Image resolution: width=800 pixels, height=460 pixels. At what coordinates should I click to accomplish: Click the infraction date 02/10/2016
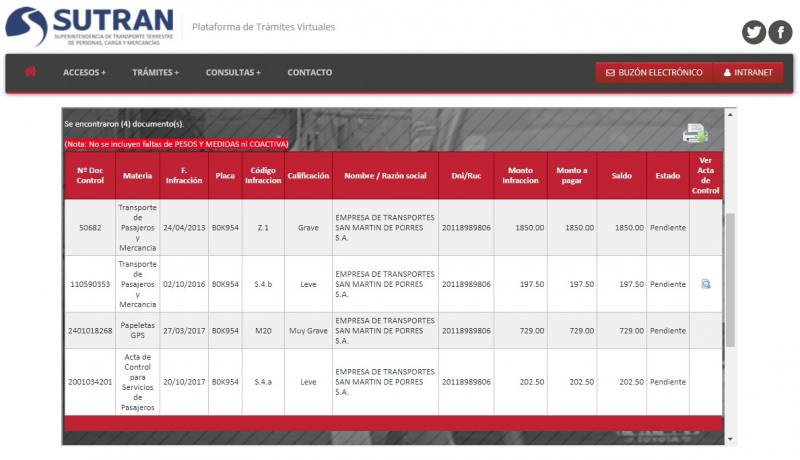coord(184,284)
